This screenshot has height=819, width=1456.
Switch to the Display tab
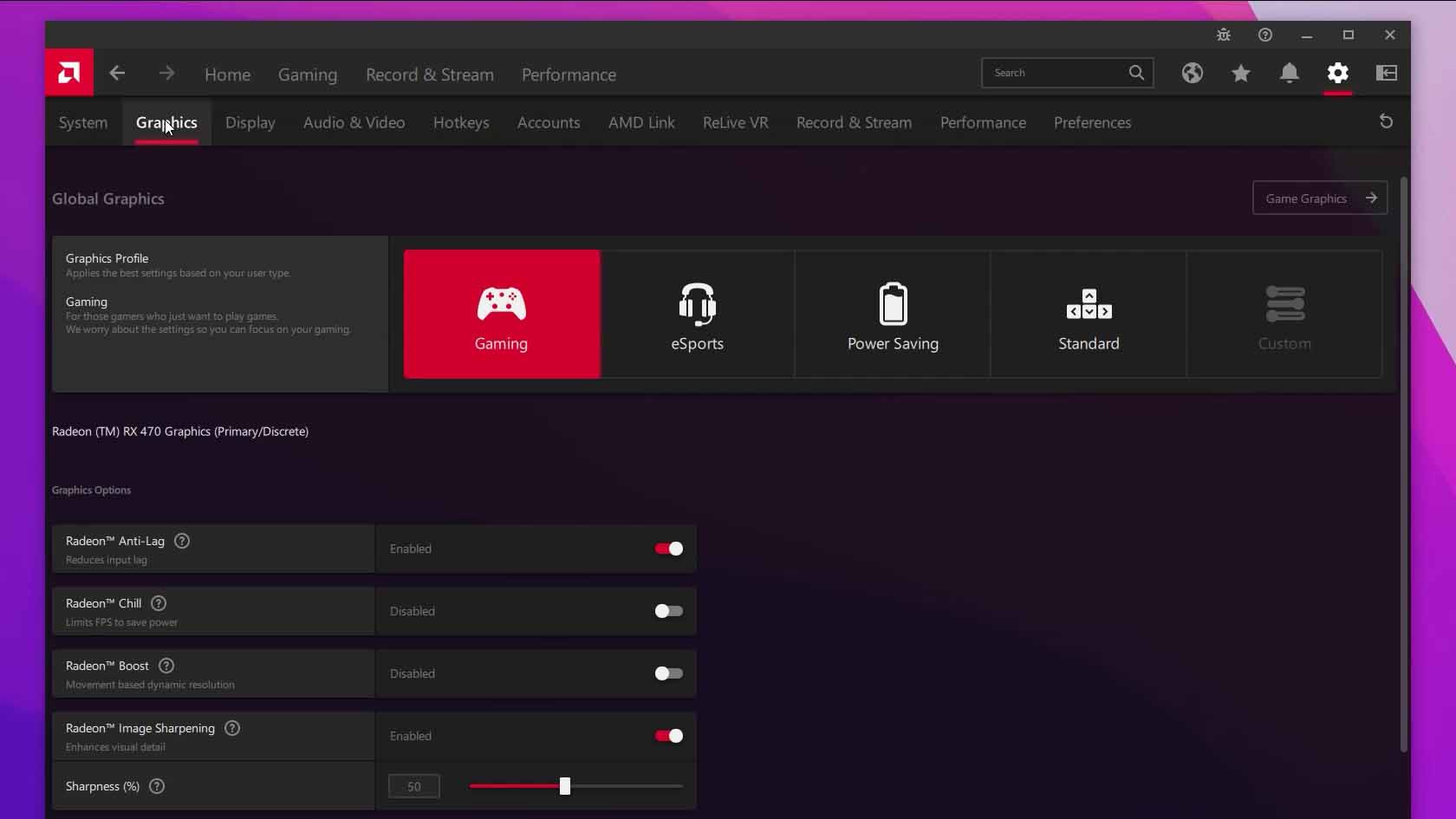pos(250,122)
